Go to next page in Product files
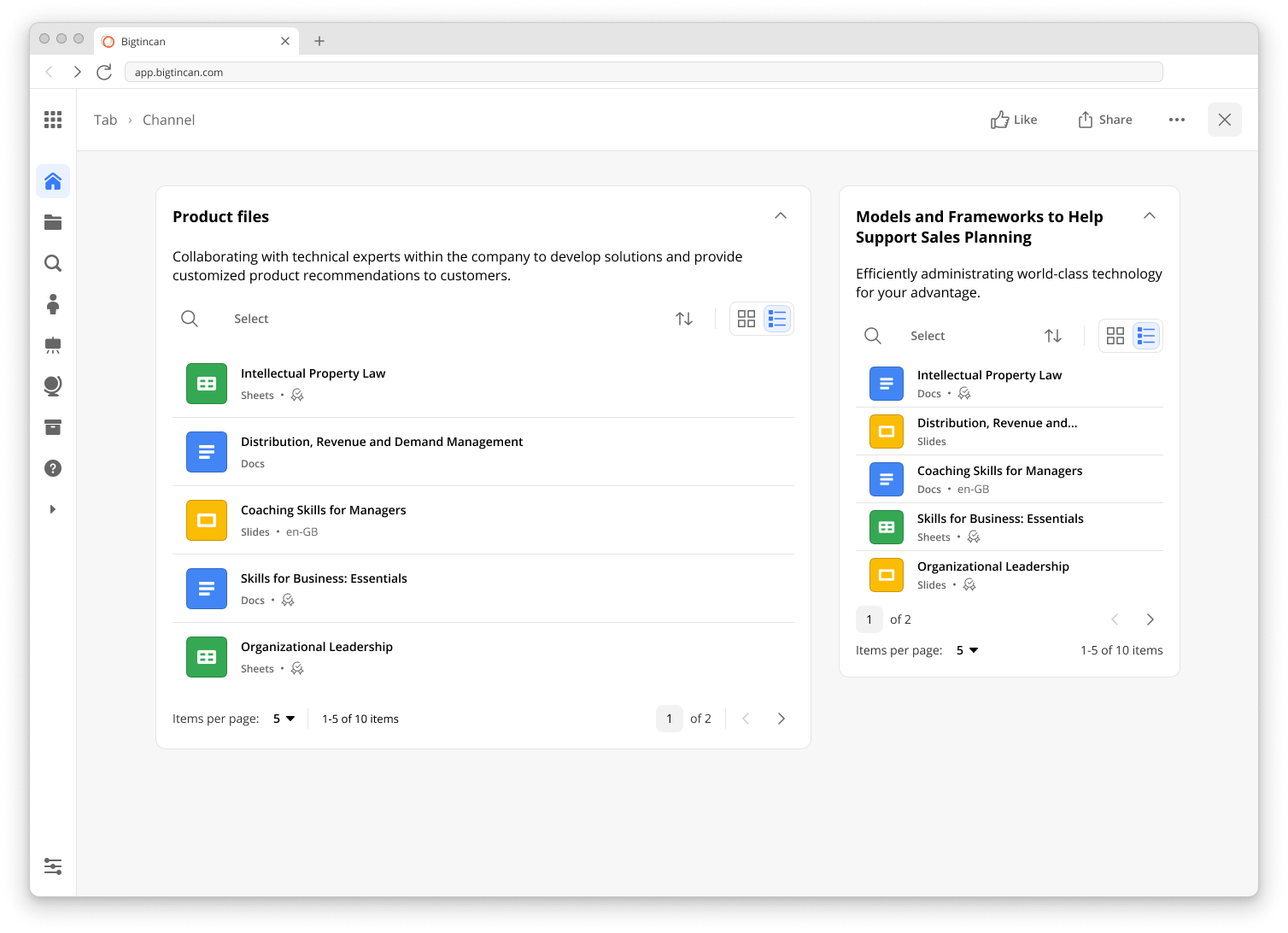The height and width of the screenshot is (933, 1288). point(781,719)
